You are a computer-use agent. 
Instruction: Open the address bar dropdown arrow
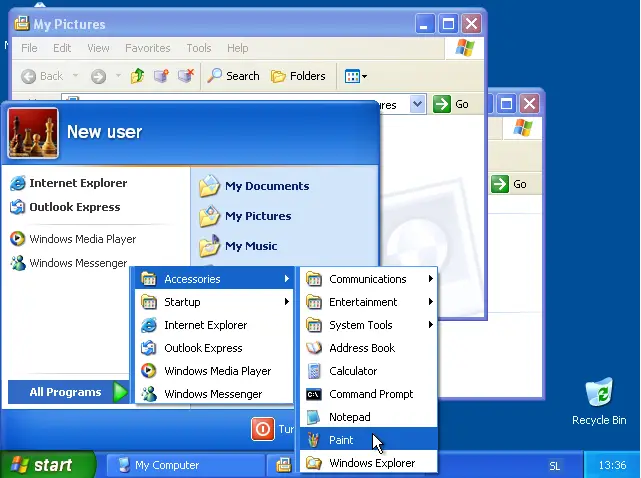click(x=417, y=104)
